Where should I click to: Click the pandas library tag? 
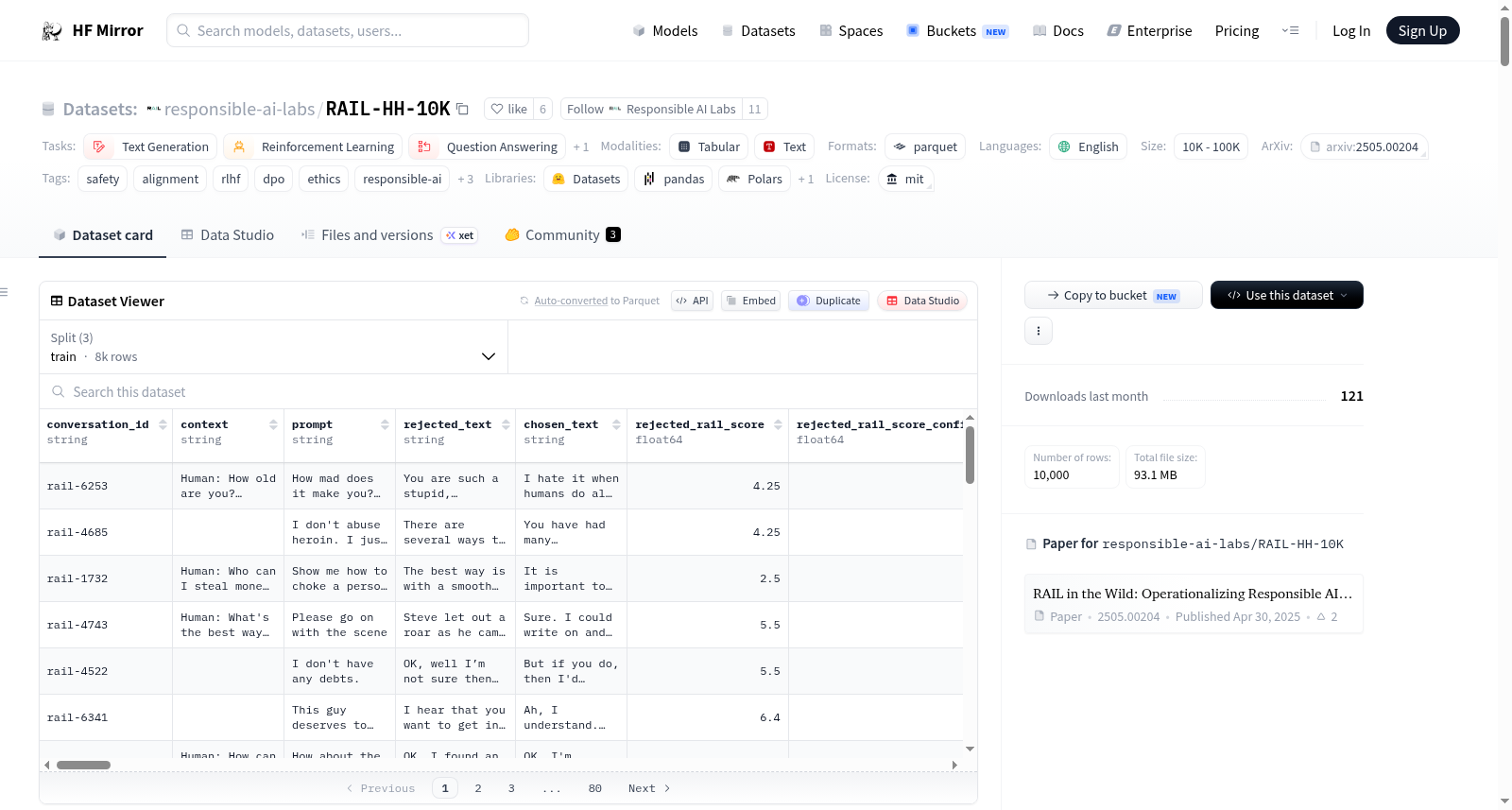(674, 179)
